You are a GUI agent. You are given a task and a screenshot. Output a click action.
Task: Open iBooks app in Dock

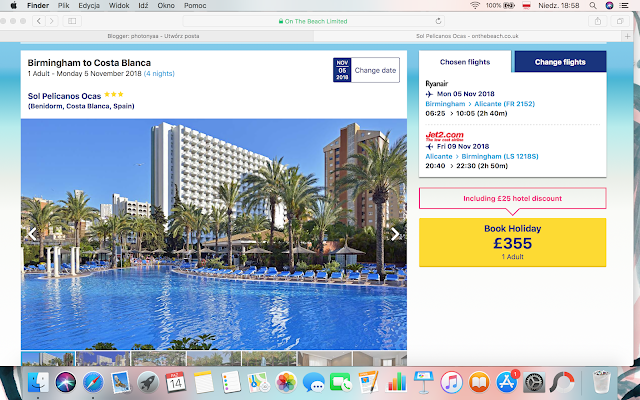tap(479, 382)
